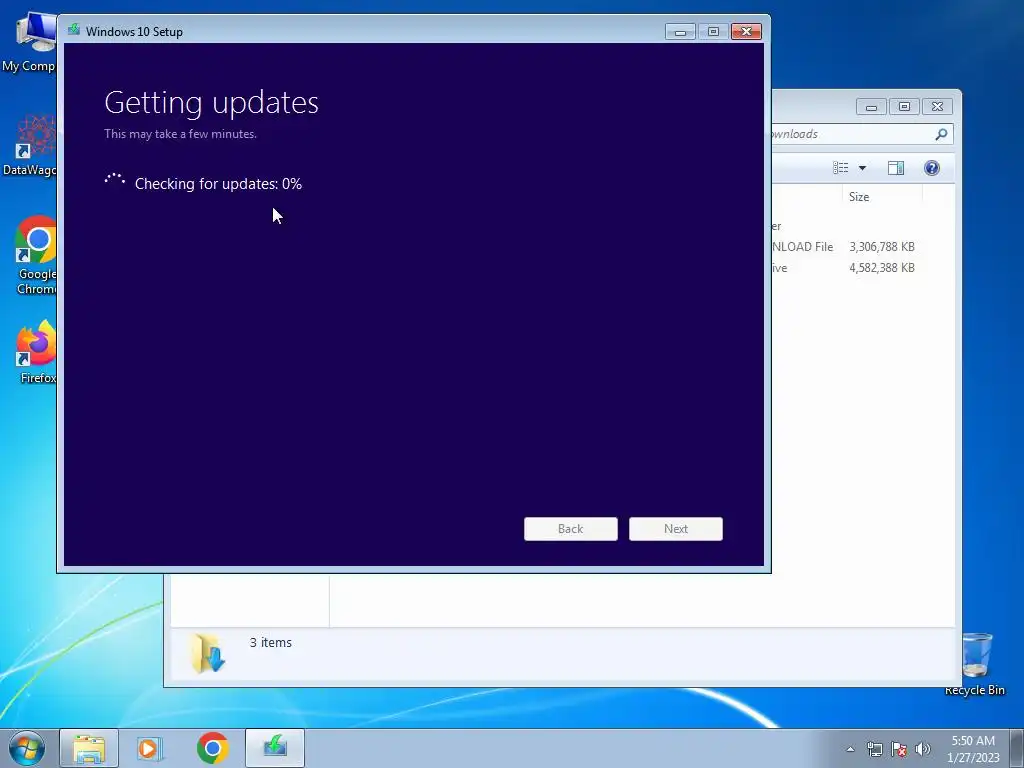Image resolution: width=1024 pixels, height=768 pixels.
Task: Maximize the Explorer Downloads window
Action: [x=904, y=106]
